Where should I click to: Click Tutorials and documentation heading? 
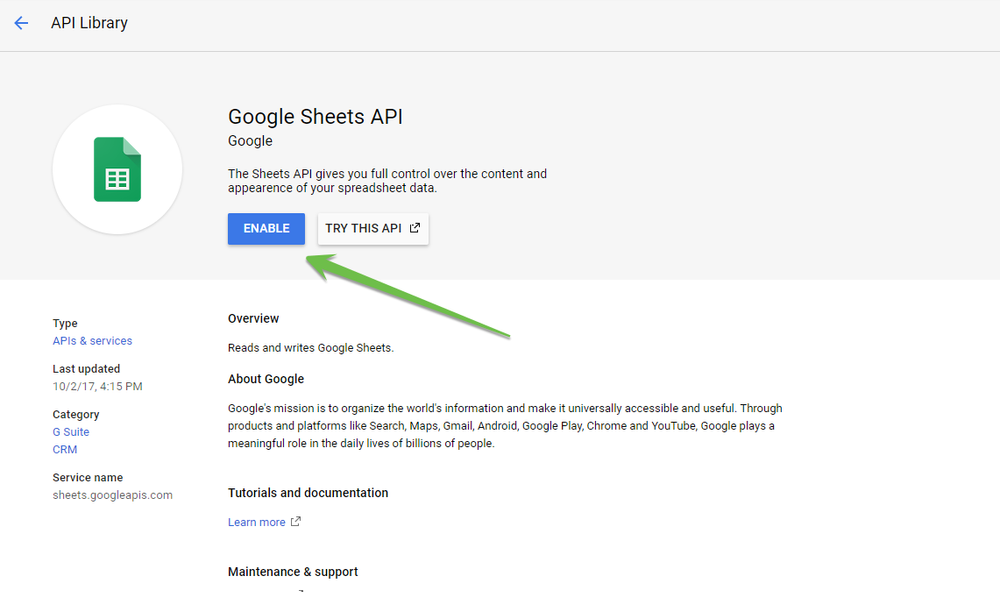308,492
